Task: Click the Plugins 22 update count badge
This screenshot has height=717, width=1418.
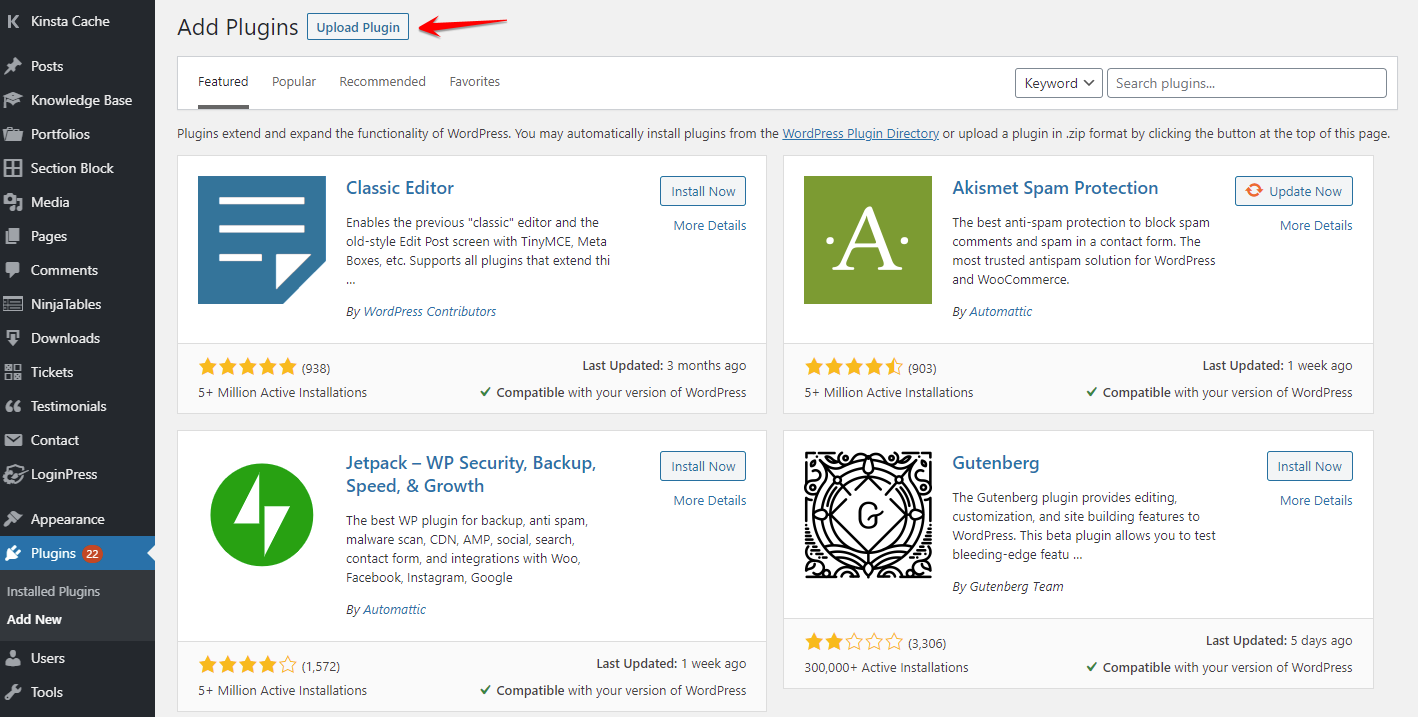Action: 92,553
